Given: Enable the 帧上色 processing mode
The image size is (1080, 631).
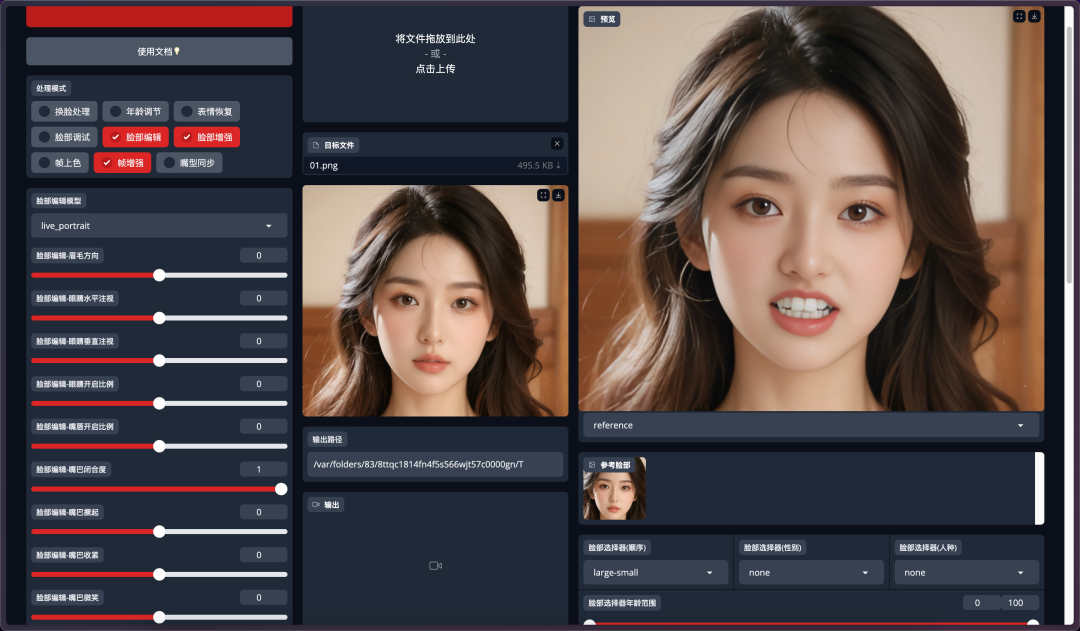Looking at the screenshot, I should pos(60,163).
